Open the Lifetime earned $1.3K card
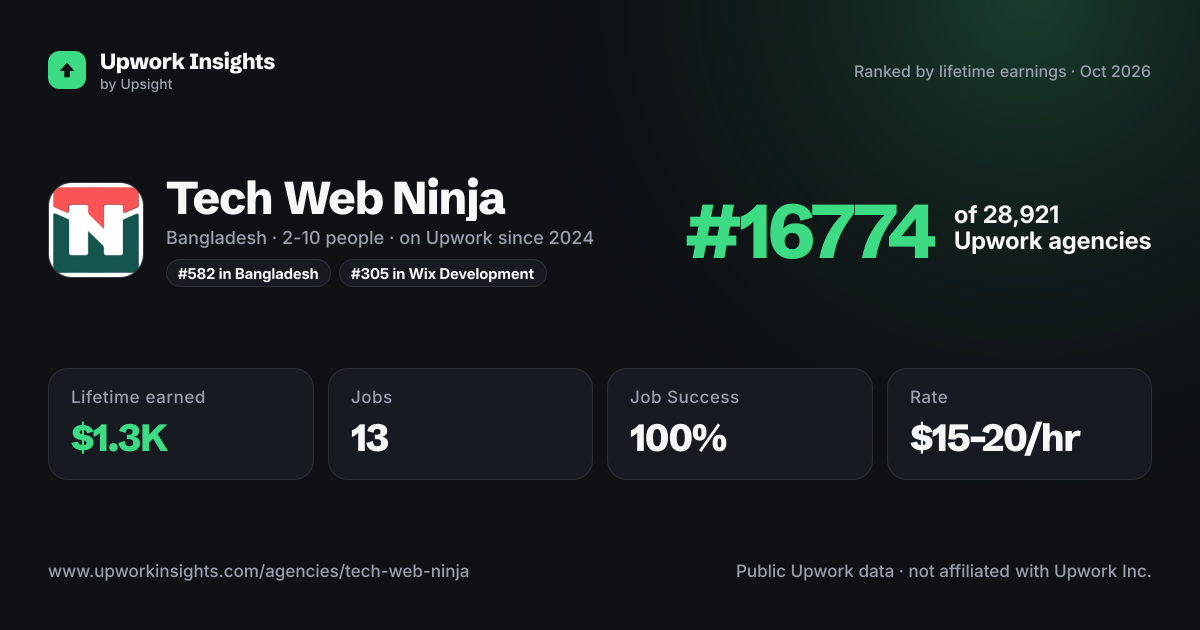This screenshot has width=1200, height=630. (x=181, y=424)
